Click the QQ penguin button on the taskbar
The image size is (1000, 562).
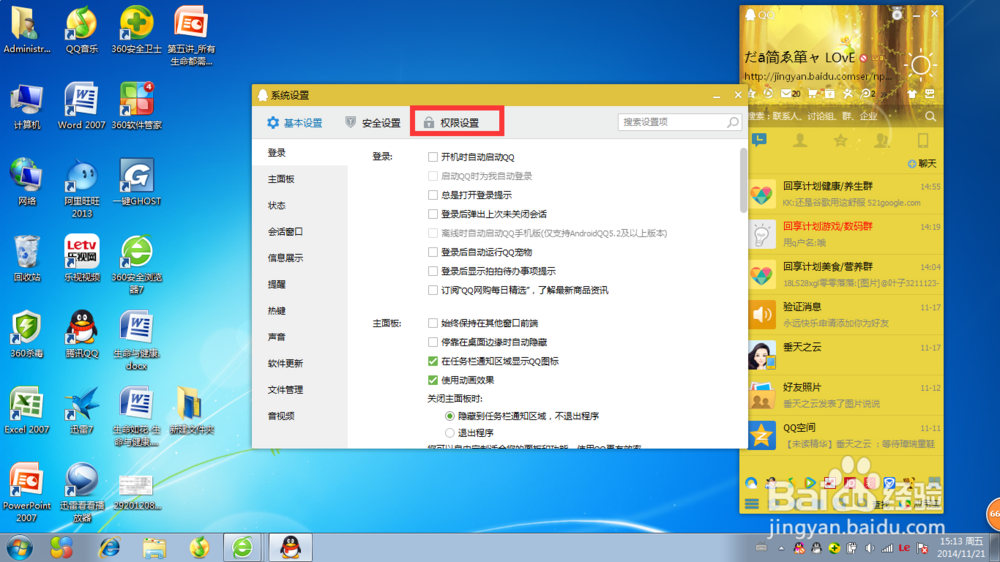[291, 547]
